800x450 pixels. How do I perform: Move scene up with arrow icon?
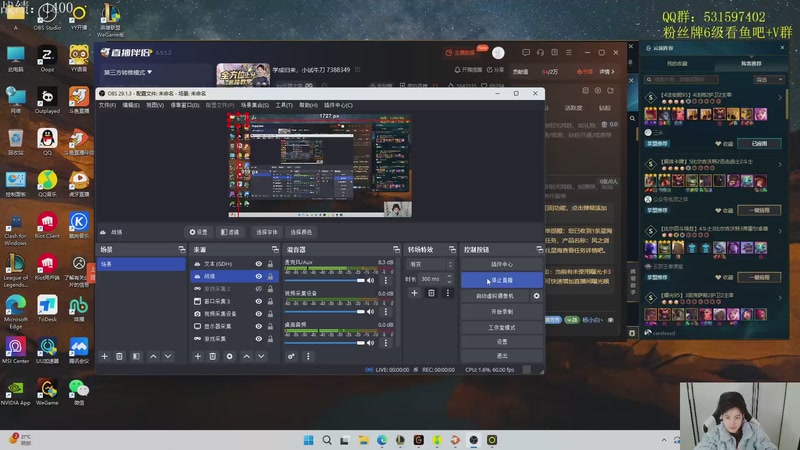point(153,356)
